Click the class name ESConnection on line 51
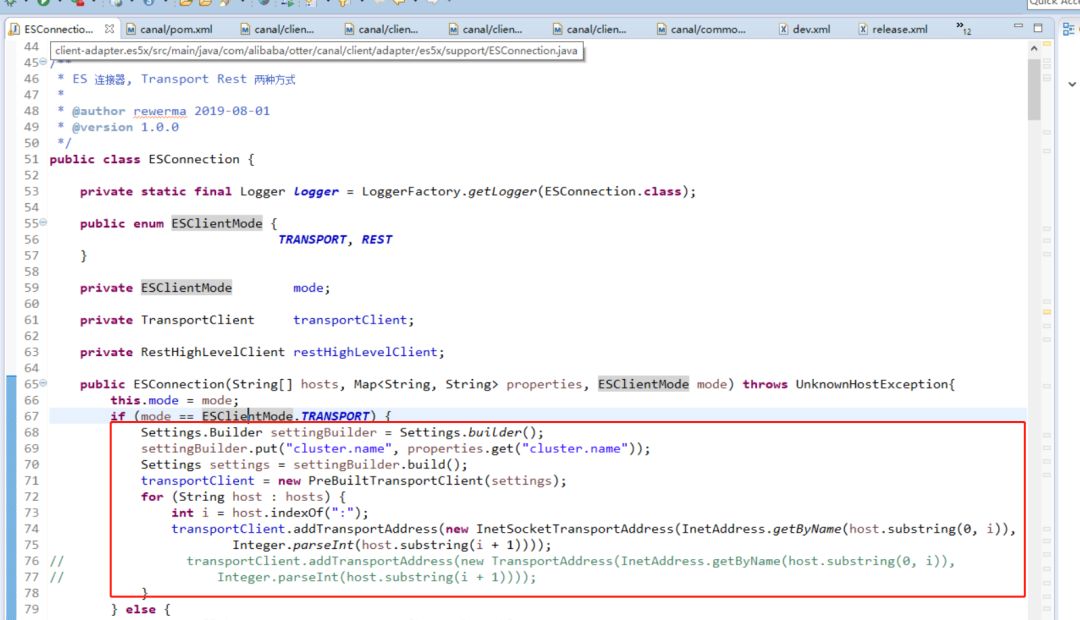This screenshot has width=1080, height=620. pos(194,159)
